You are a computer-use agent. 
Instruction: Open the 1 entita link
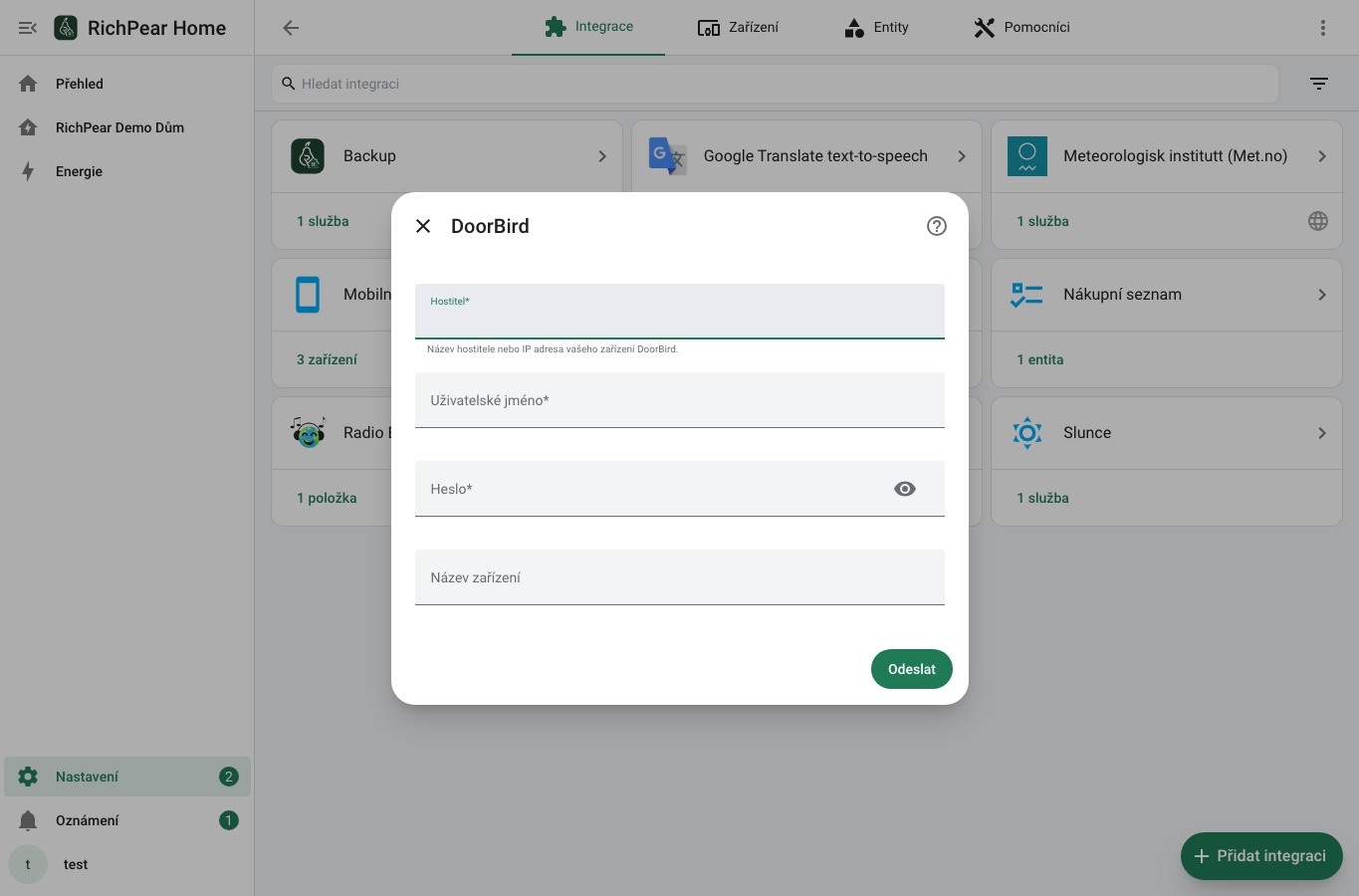(x=1040, y=359)
